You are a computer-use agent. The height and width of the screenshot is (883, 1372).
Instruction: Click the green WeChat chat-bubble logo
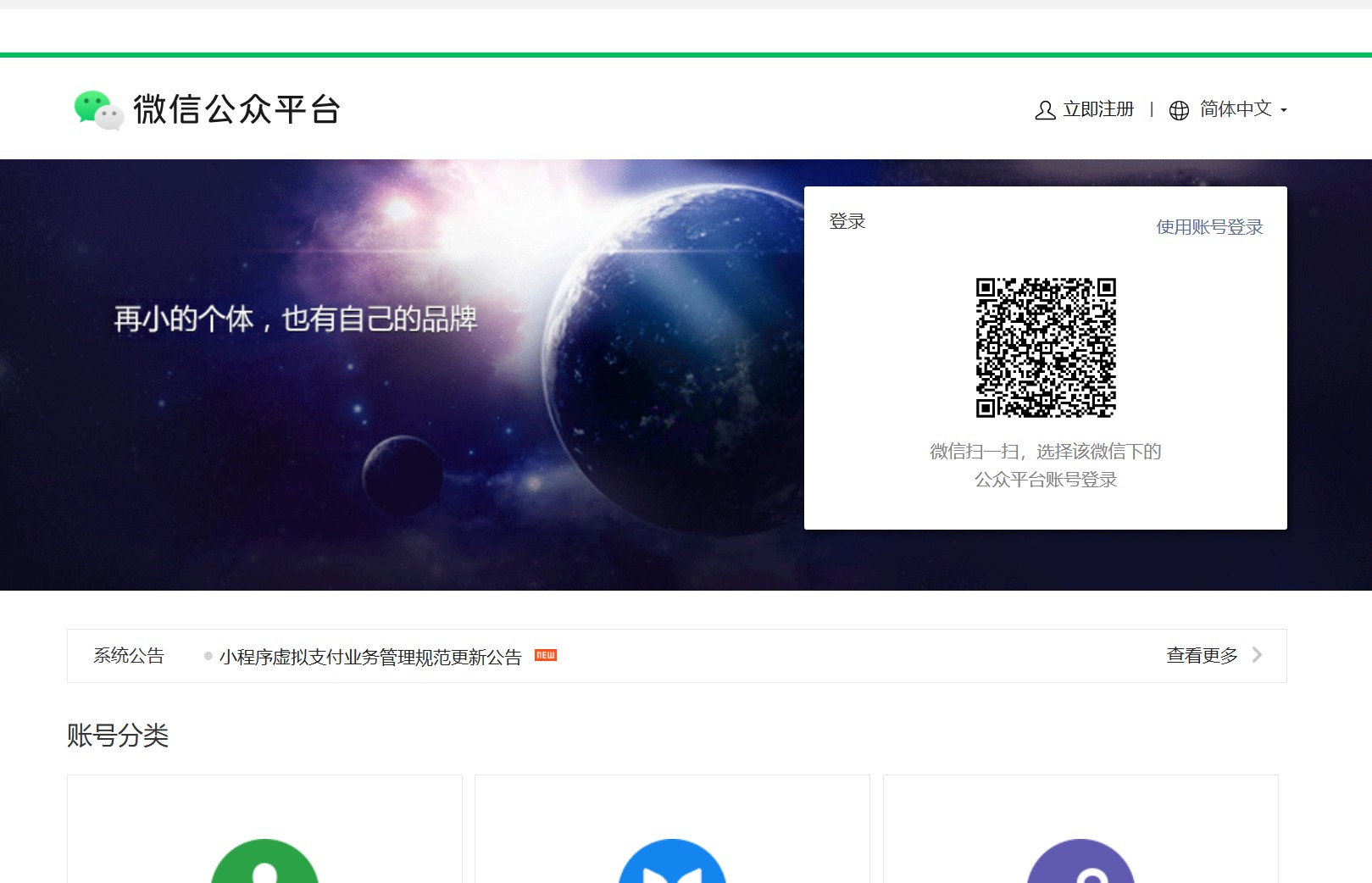pyautogui.click(x=98, y=110)
